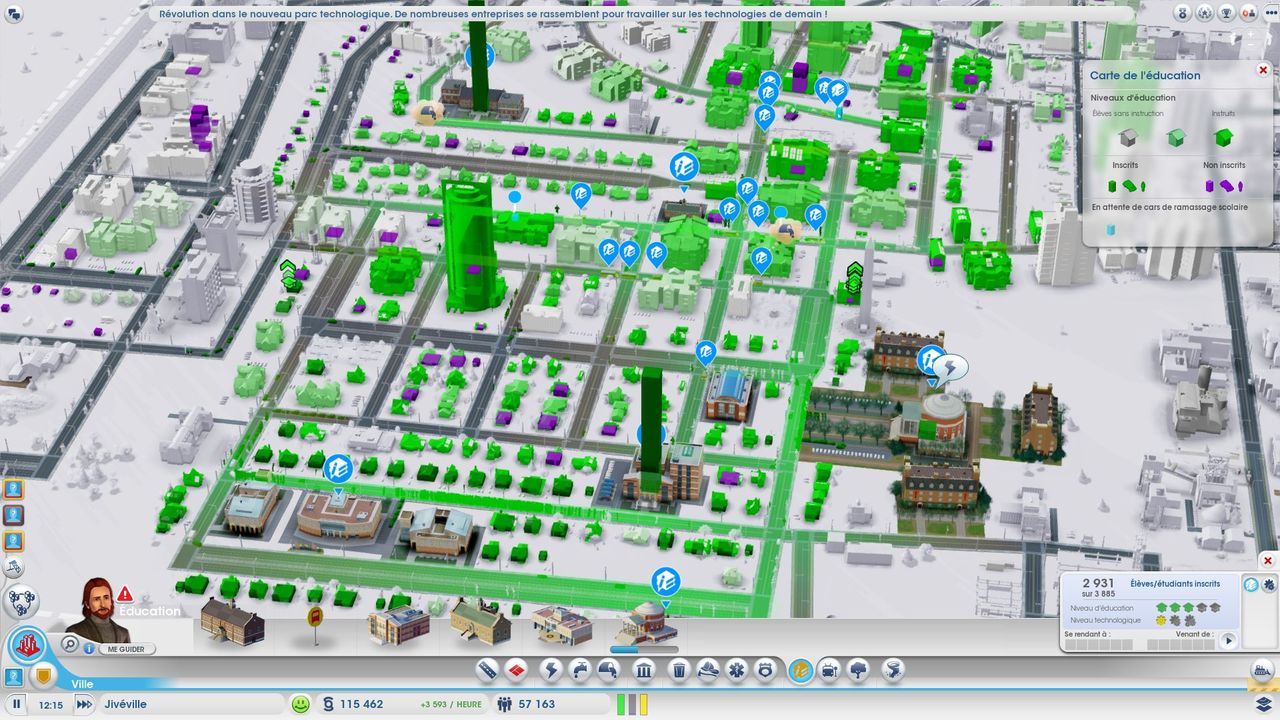Image resolution: width=1280 pixels, height=720 pixels.
Task: Open the Water faucet menu
Action: (x=579, y=670)
